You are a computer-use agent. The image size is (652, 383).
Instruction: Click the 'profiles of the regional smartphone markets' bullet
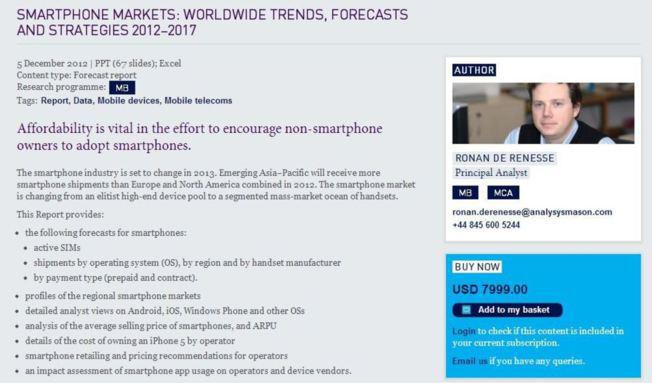click(113, 296)
